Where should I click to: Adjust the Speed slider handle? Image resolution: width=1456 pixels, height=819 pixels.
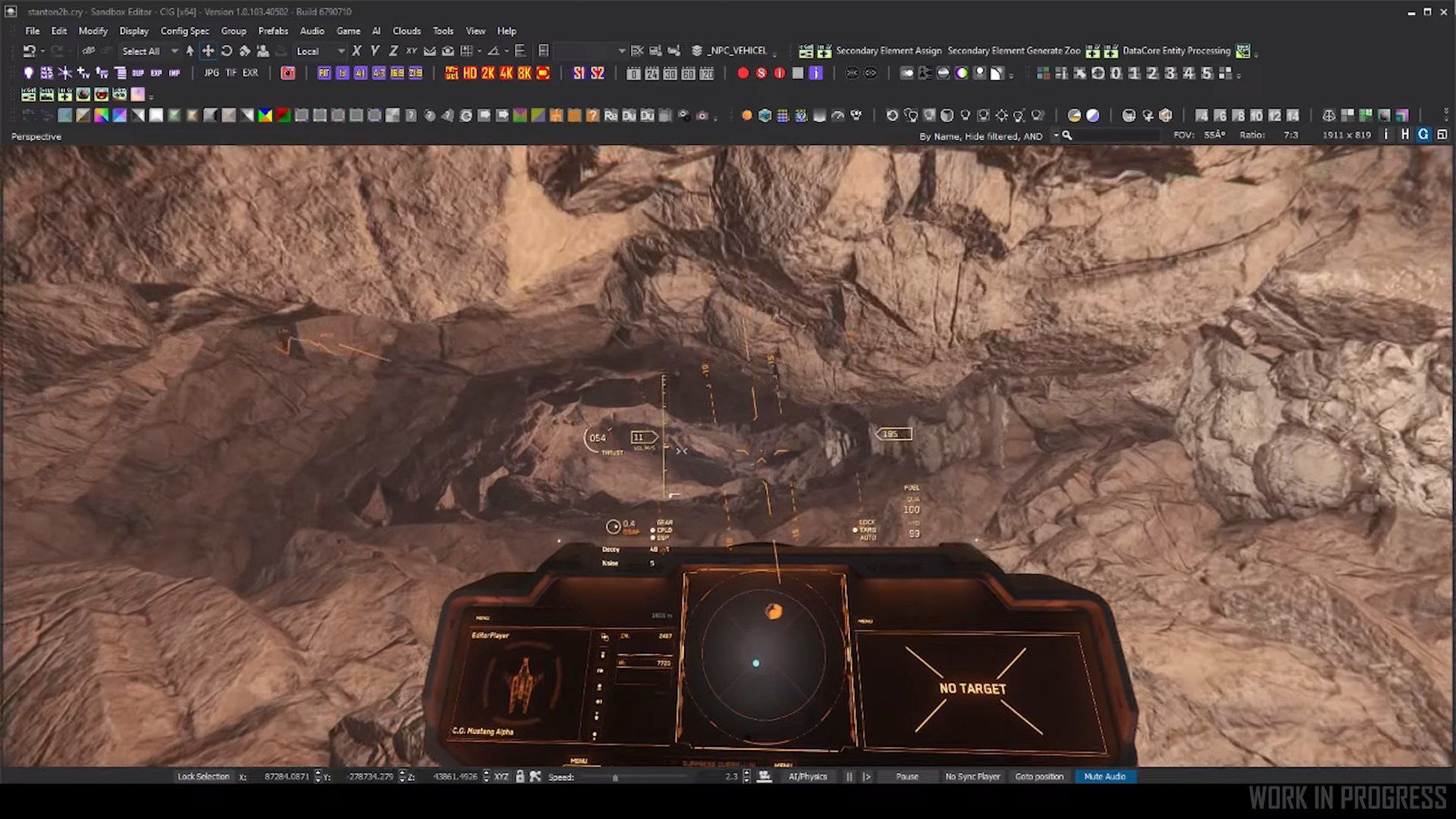[615, 778]
